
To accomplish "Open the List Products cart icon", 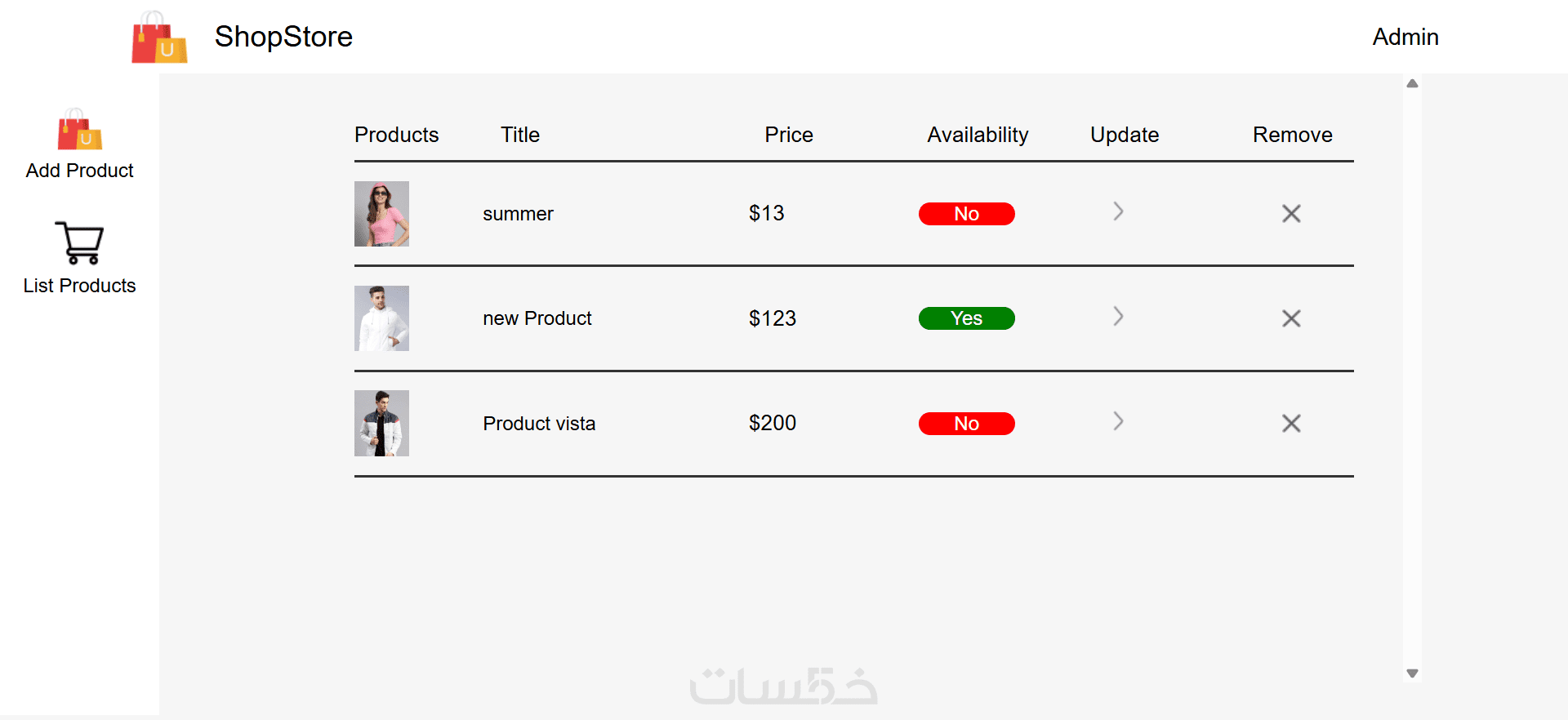I will click(79, 243).
